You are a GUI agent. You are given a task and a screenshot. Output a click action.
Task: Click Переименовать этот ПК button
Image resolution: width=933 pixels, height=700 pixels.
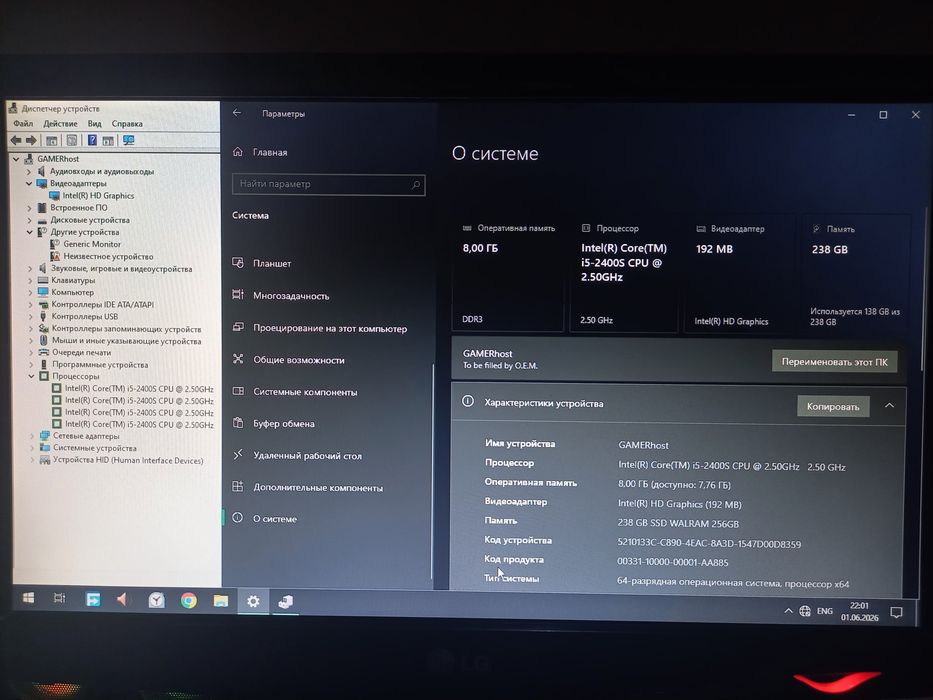(x=834, y=362)
